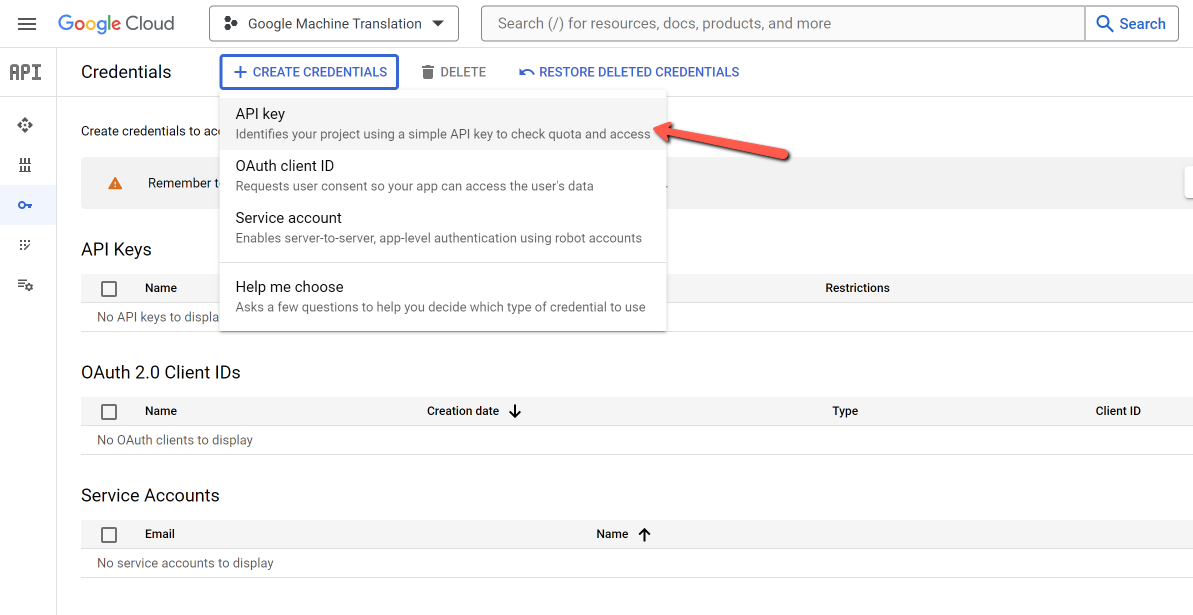Click the project selector dropdown arrow

438,24
